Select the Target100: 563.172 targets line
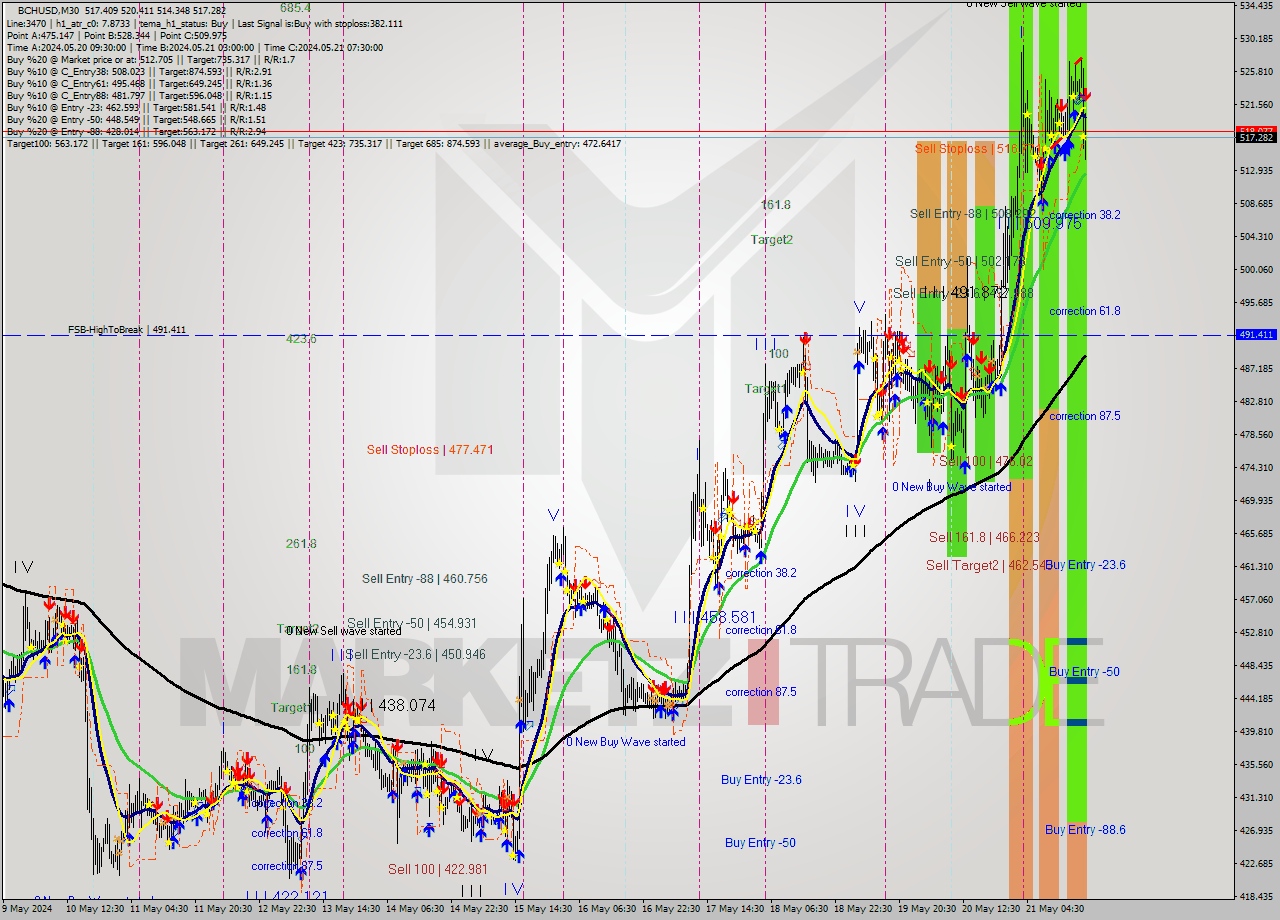The width and height of the screenshot is (1280, 920). point(314,144)
